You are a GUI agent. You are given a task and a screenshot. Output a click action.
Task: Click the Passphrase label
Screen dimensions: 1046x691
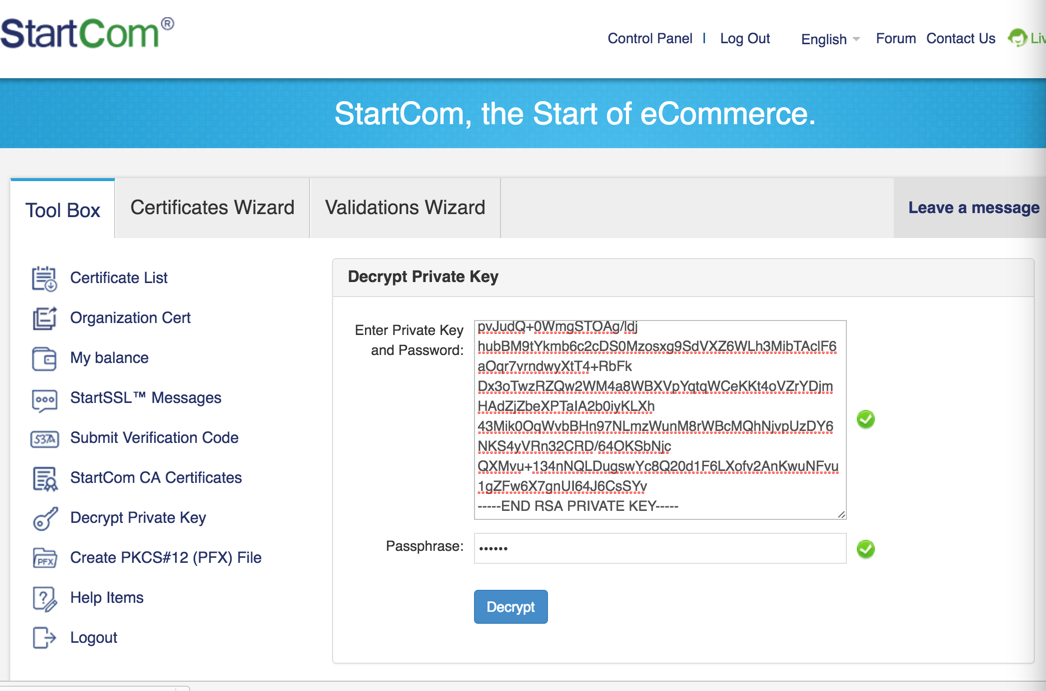click(424, 547)
